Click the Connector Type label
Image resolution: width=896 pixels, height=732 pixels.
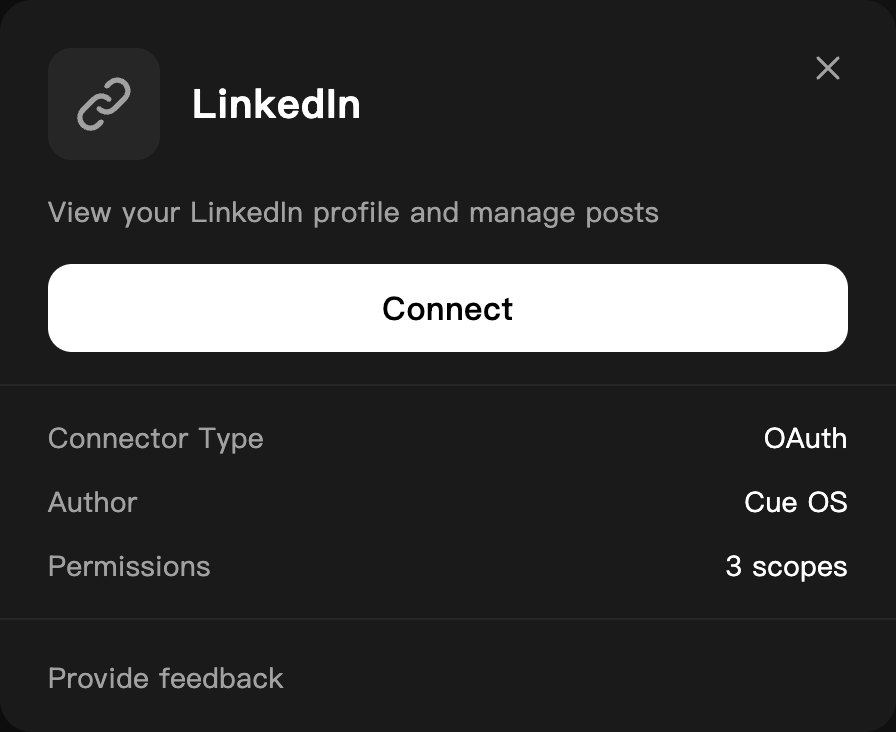pos(155,439)
